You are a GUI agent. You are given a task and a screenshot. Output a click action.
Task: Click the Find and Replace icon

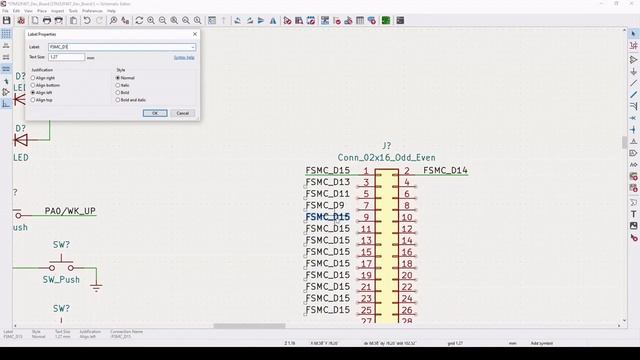pos(125,20)
